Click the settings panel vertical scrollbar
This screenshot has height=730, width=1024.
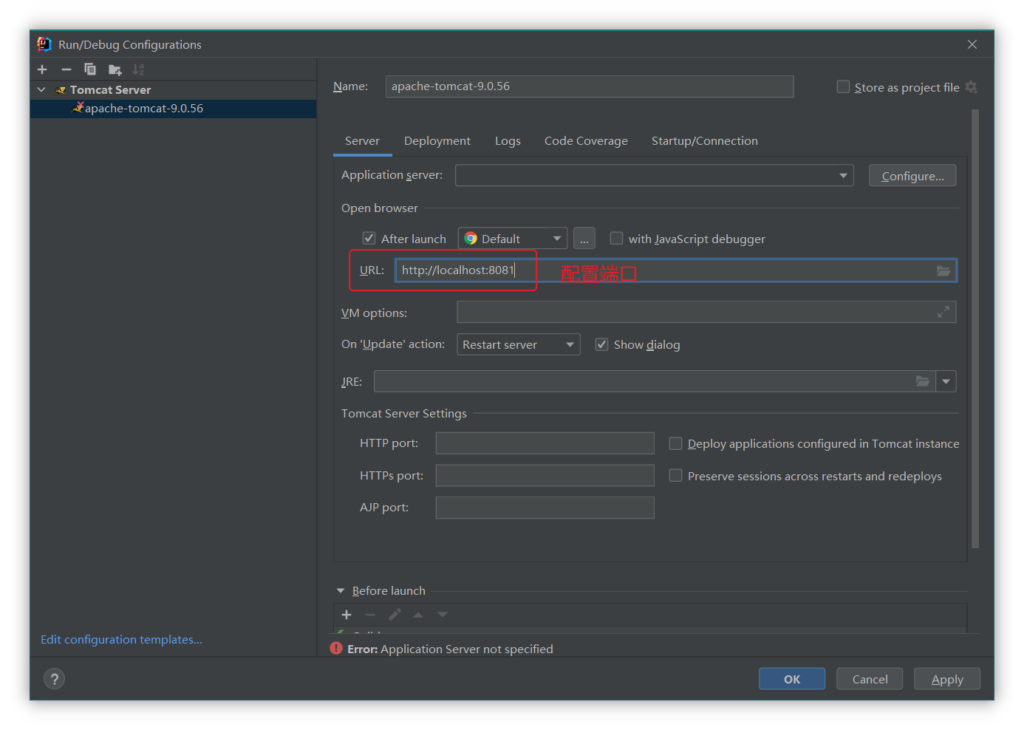click(975, 328)
